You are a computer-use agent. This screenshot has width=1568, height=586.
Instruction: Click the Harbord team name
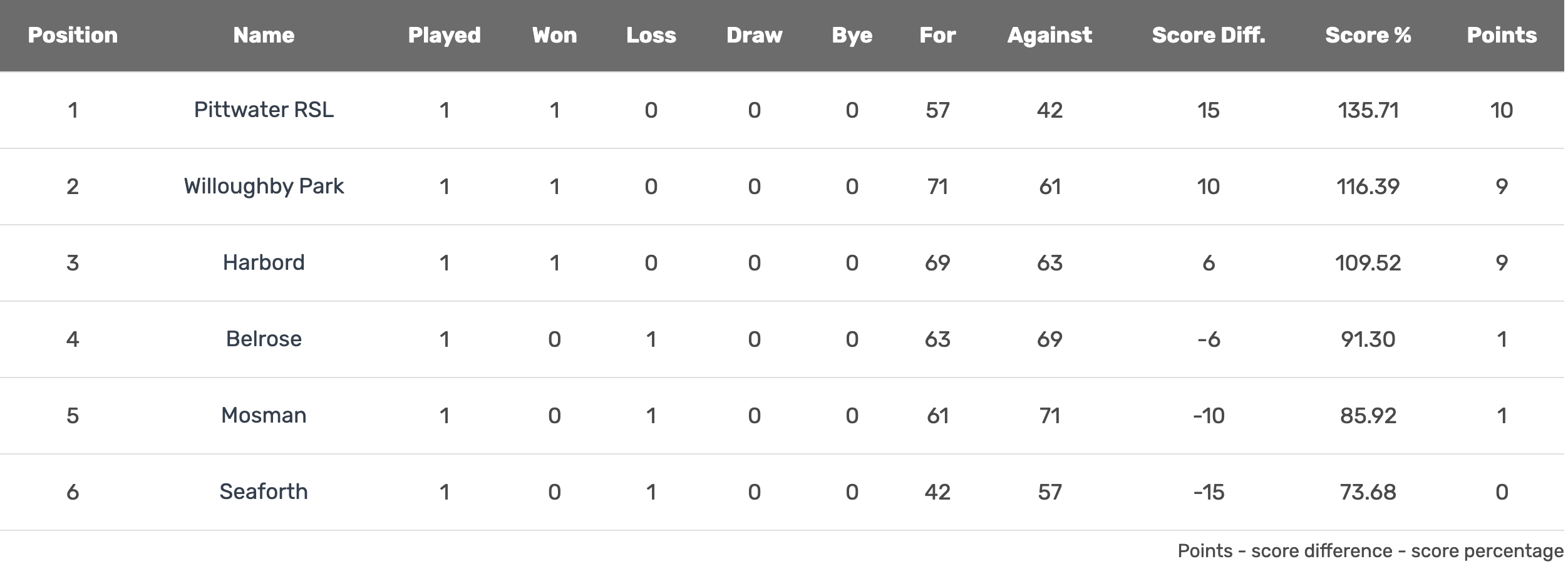click(264, 263)
